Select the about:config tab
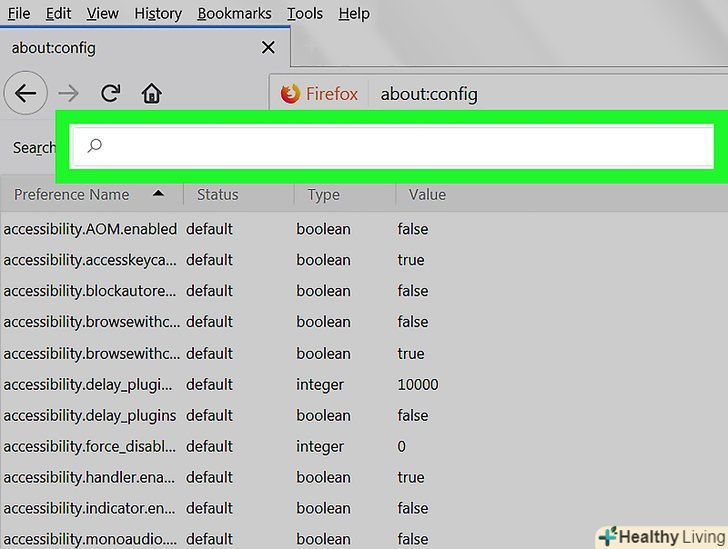 pyautogui.click(x=145, y=47)
